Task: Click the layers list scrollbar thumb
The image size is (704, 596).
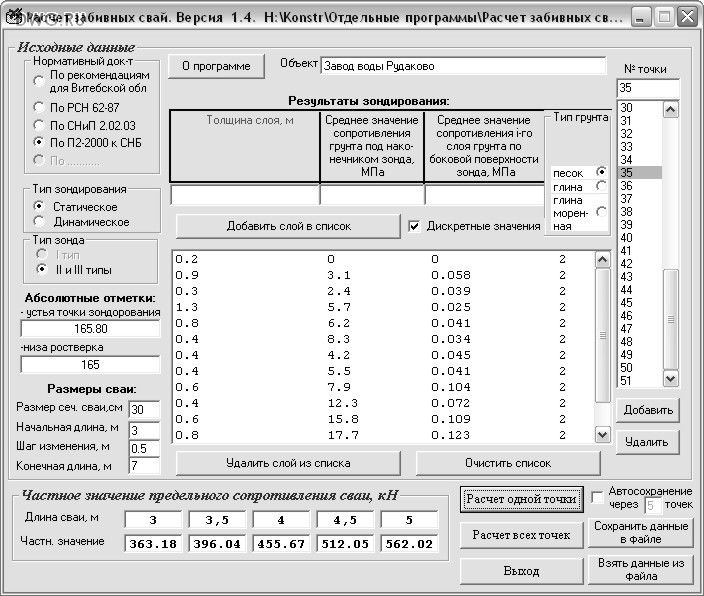Action: pyautogui.click(x=602, y=335)
